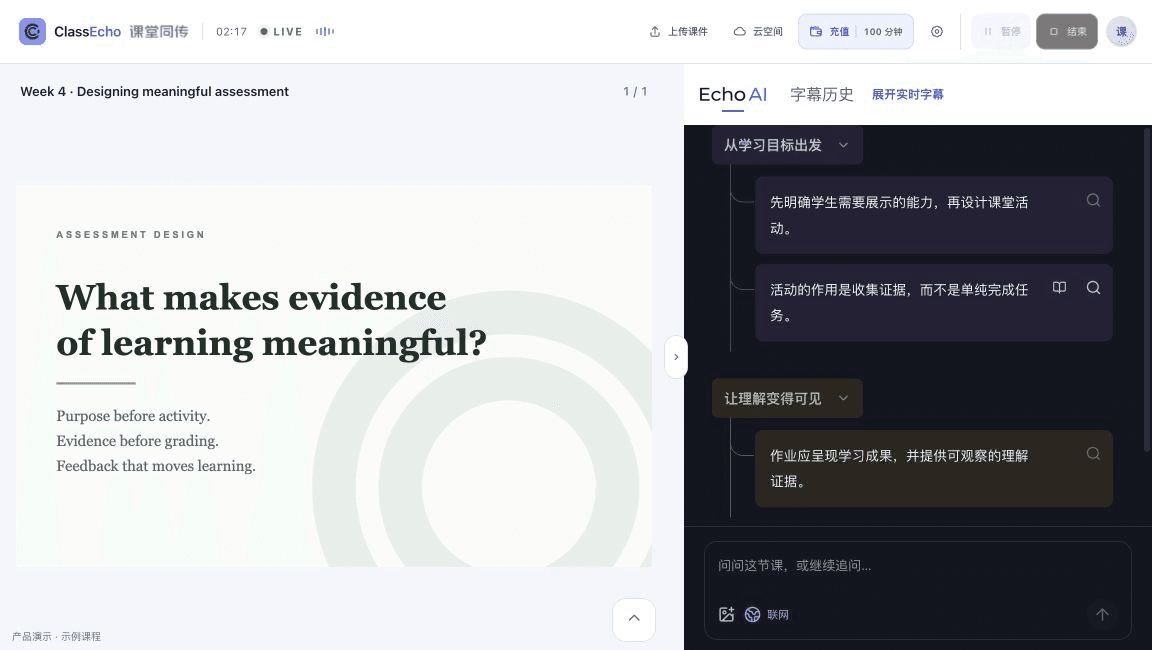Image resolution: width=1152 pixels, height=650 pixels.
Task: Click the 02:17 session timer
Action: click(231, 32)
